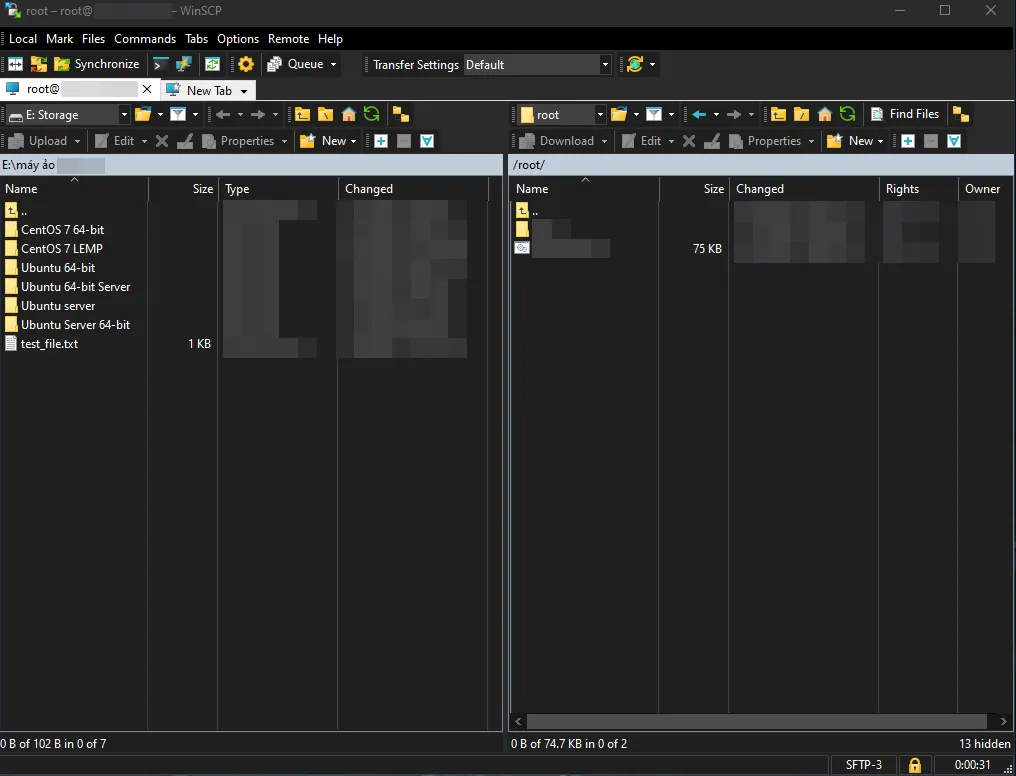Click local Parent Directory icon
Viewport: 1016px width, 776px height.
click(302, 115)
